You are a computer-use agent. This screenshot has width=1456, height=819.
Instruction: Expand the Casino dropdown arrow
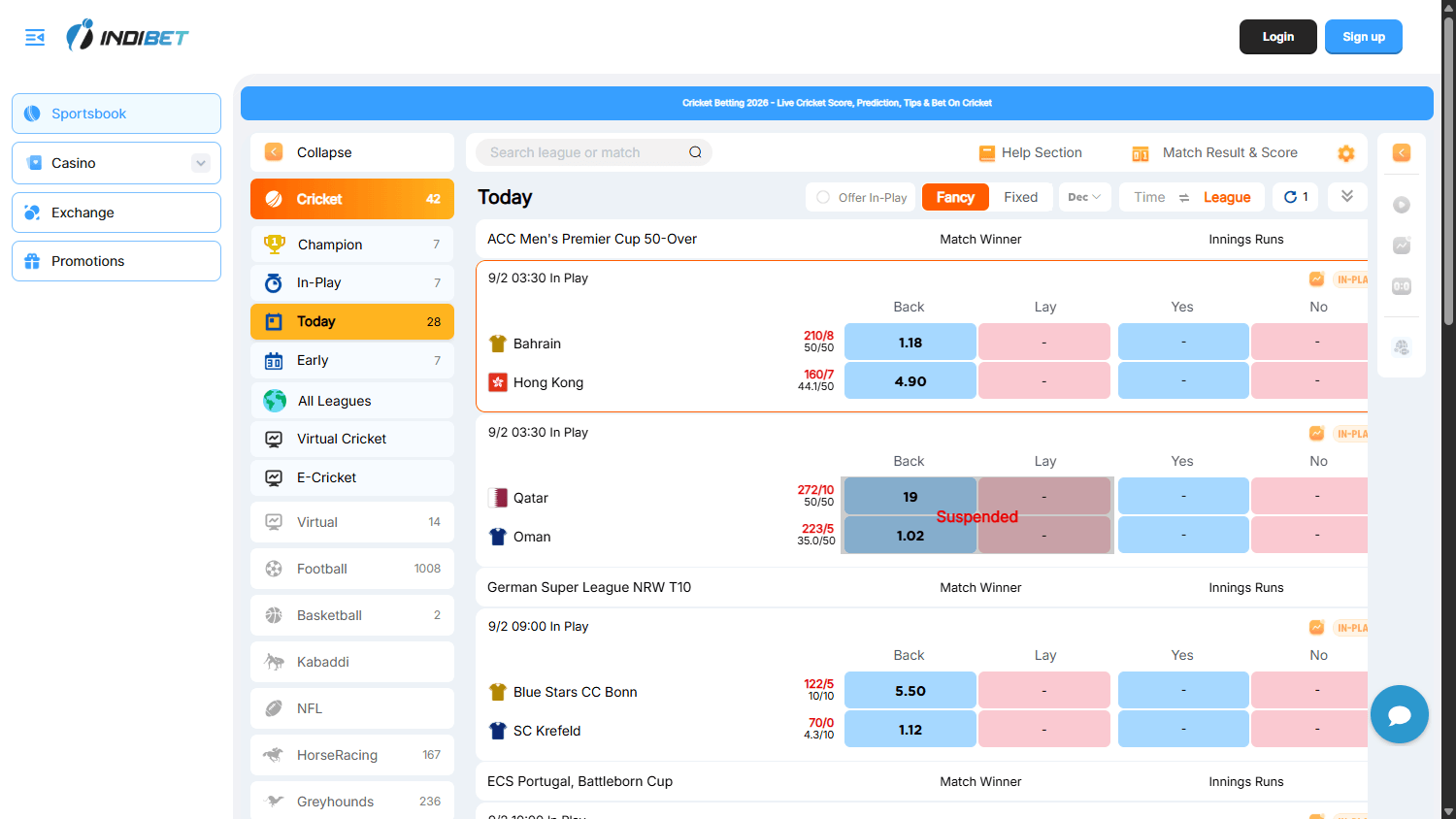[x=201, y=163]
